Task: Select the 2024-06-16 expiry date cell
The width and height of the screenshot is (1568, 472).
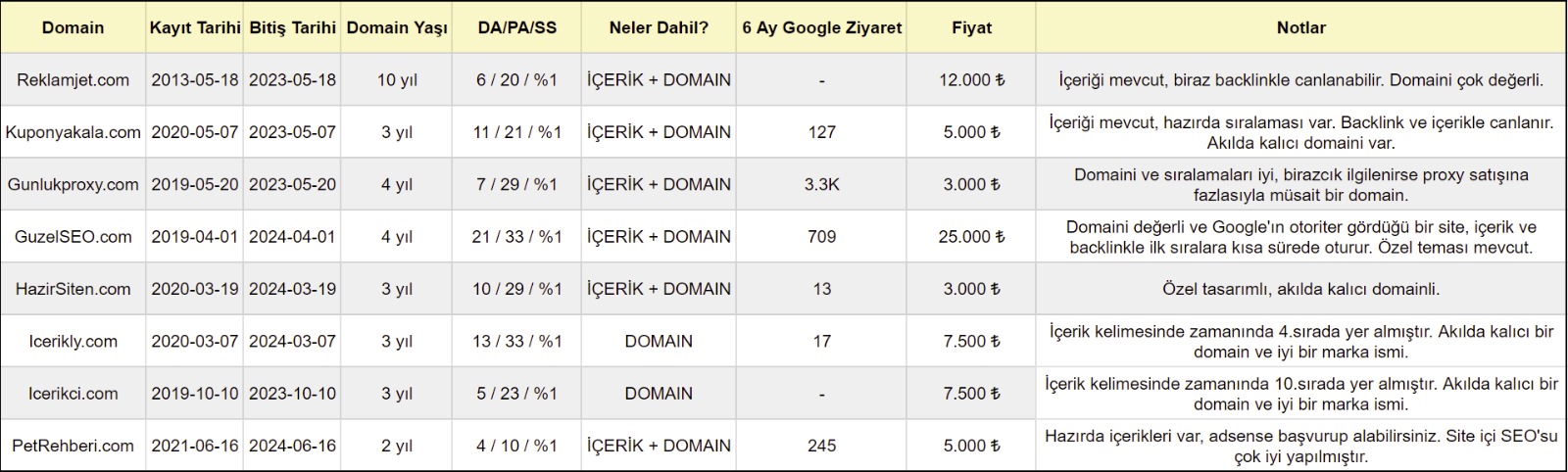Action: click(x=292, y=446)
